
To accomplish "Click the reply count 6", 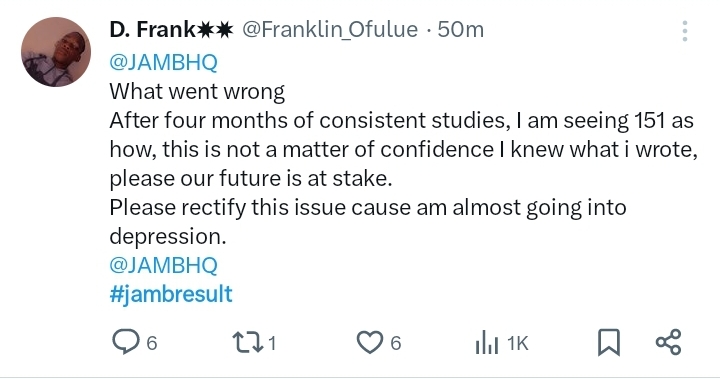I will 152,344.
